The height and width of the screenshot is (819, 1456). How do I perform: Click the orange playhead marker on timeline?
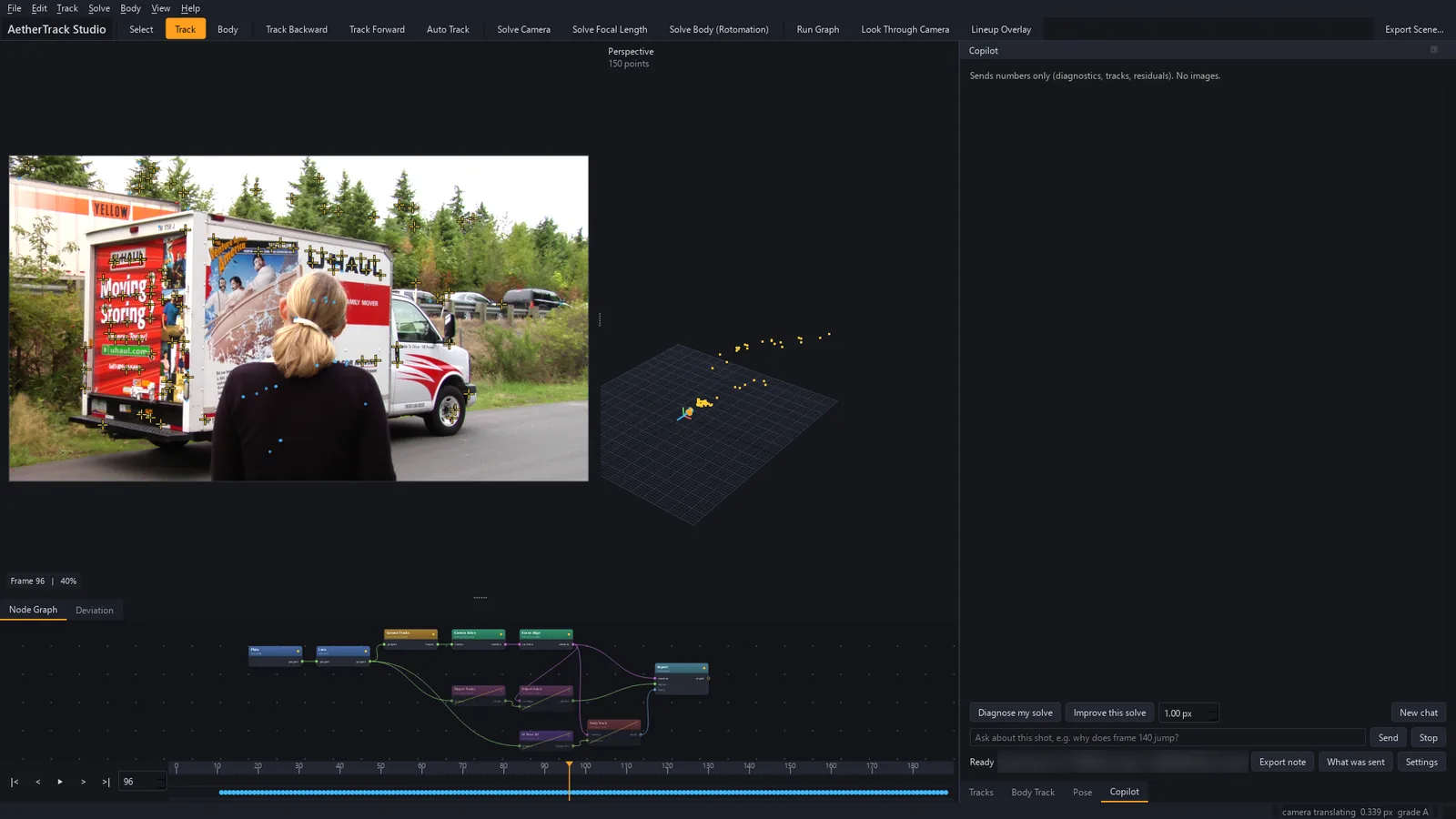tap(570, 765)
